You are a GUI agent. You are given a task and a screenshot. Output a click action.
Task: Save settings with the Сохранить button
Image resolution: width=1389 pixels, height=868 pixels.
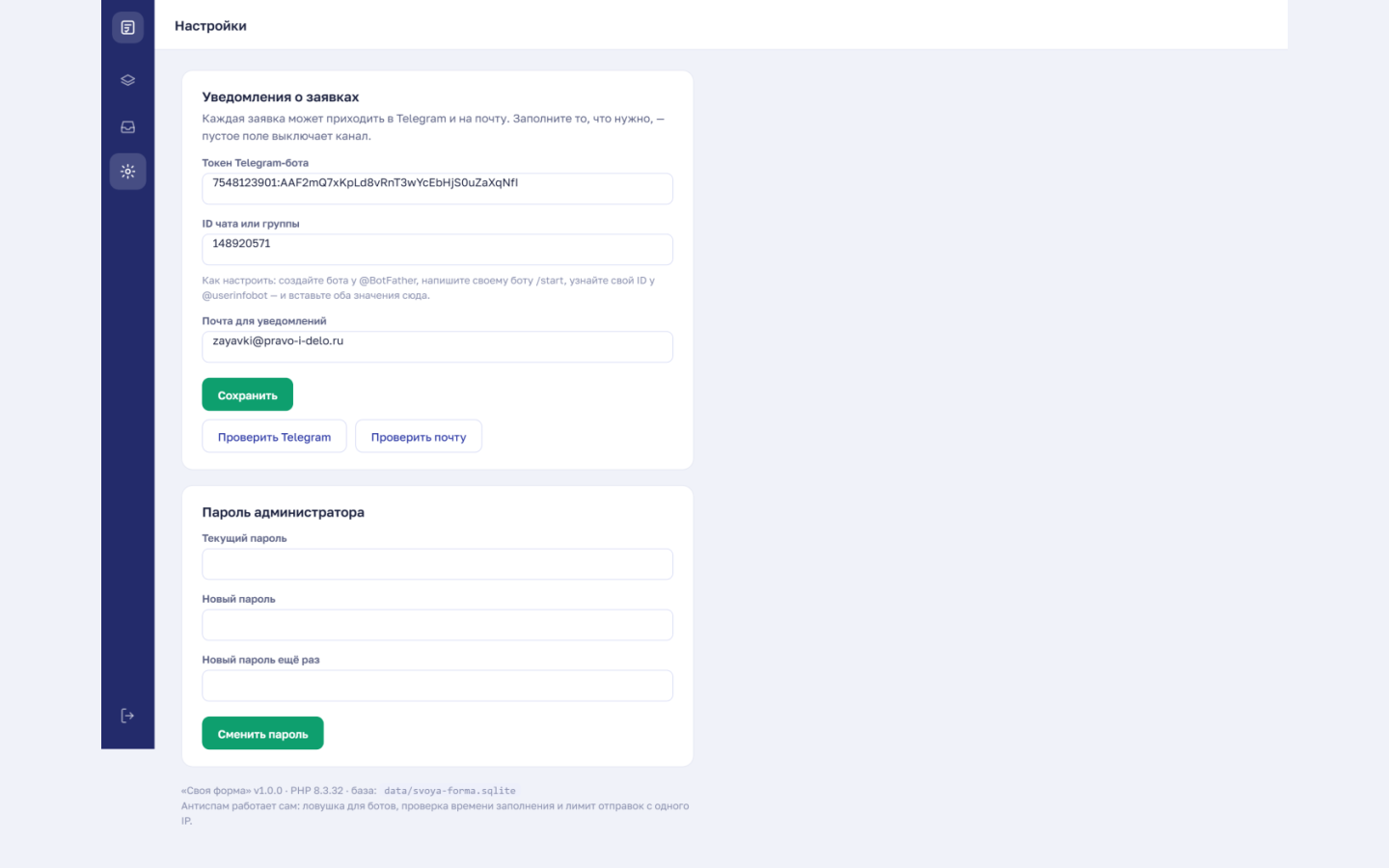pyautogui.click(x=247, y=394)
